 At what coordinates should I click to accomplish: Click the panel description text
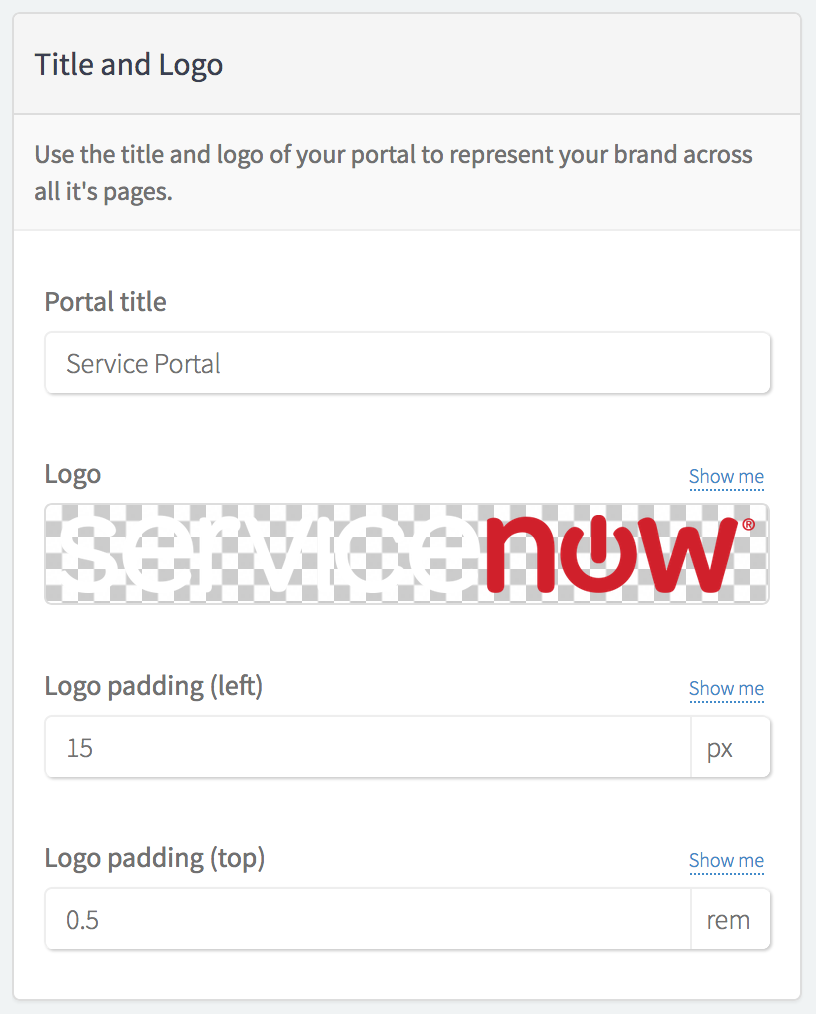click(x=393, y=173)
